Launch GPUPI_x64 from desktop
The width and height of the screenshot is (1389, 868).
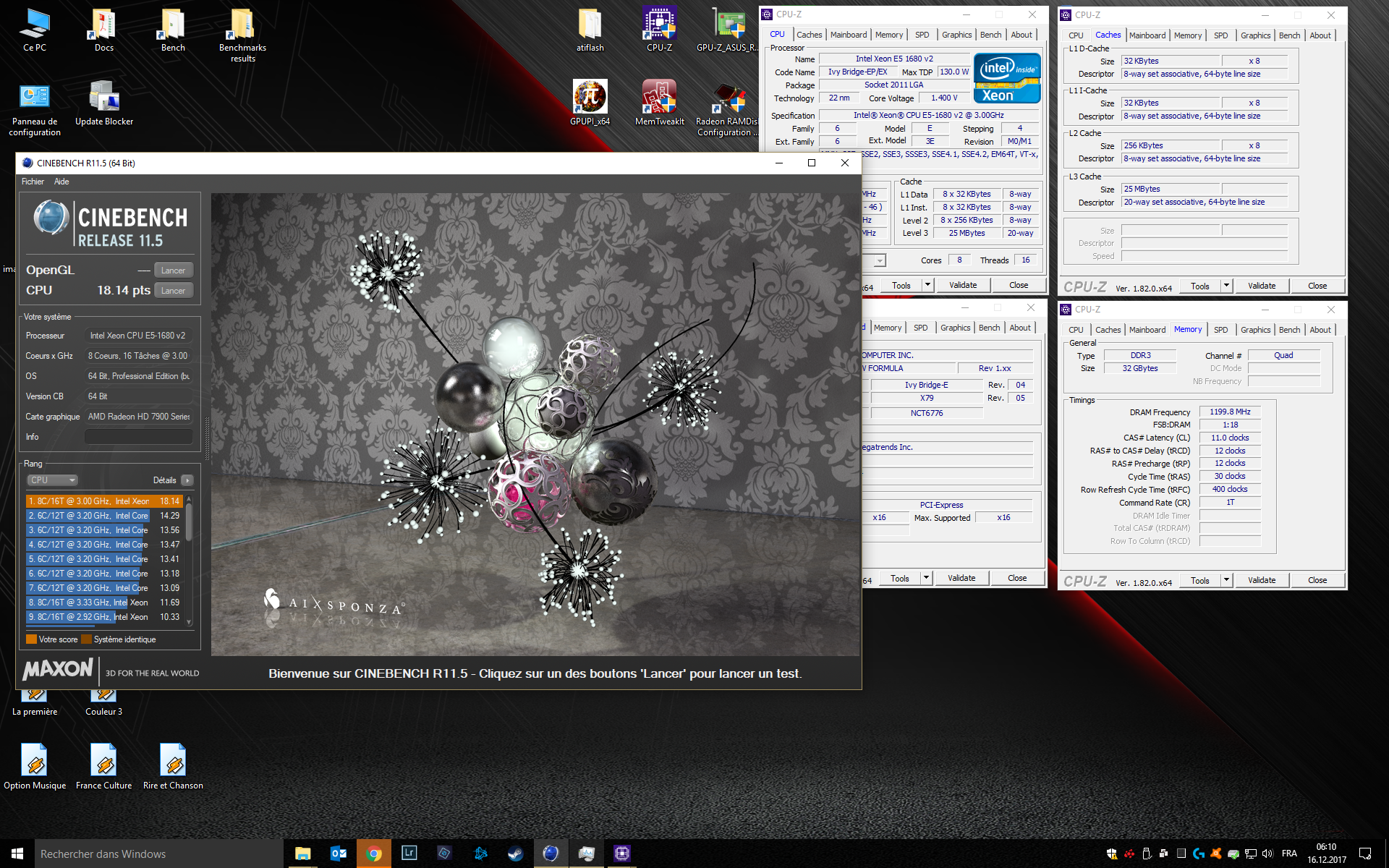(590, 103)
